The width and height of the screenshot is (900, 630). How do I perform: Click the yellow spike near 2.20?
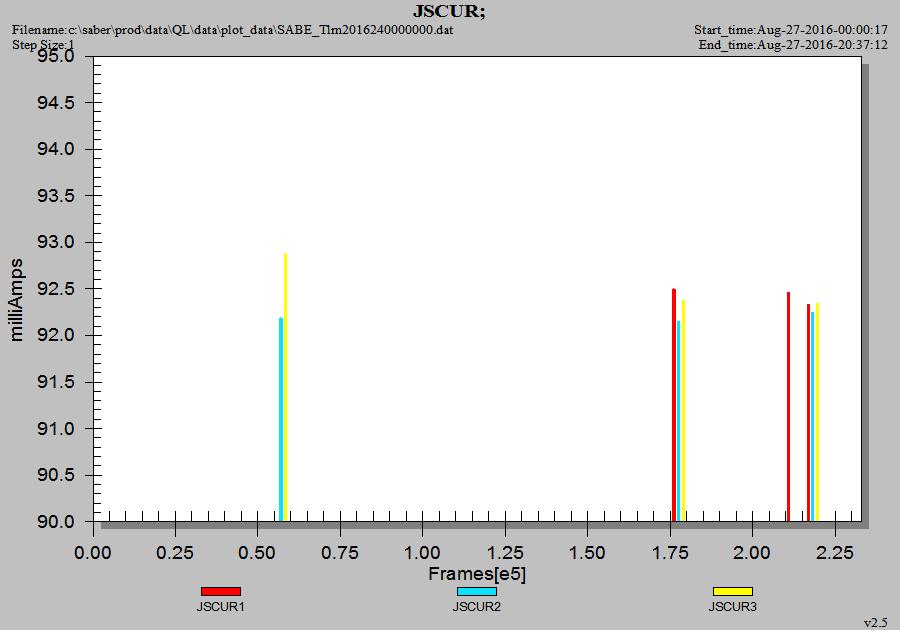[817, 412]
